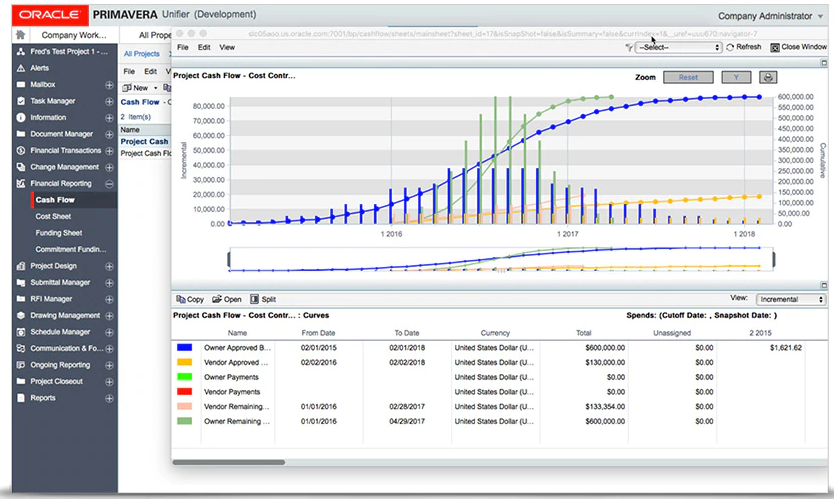This screenshot has height=499, width=834.
Task: Click the Y zoom button
Action: [736, 78]
